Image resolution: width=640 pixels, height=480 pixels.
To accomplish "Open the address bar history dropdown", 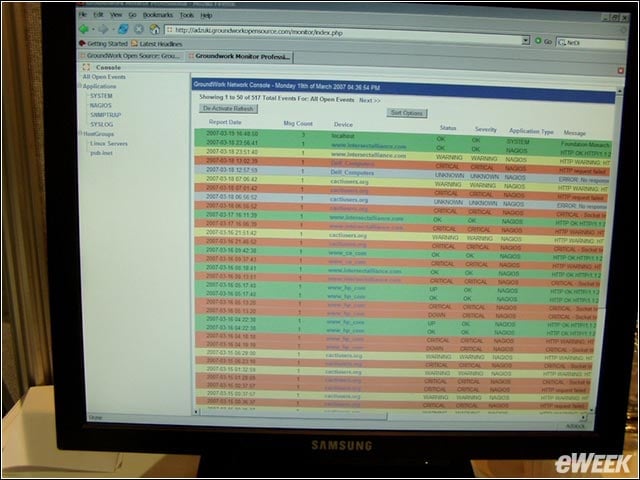I will click(x=526, y=40).
